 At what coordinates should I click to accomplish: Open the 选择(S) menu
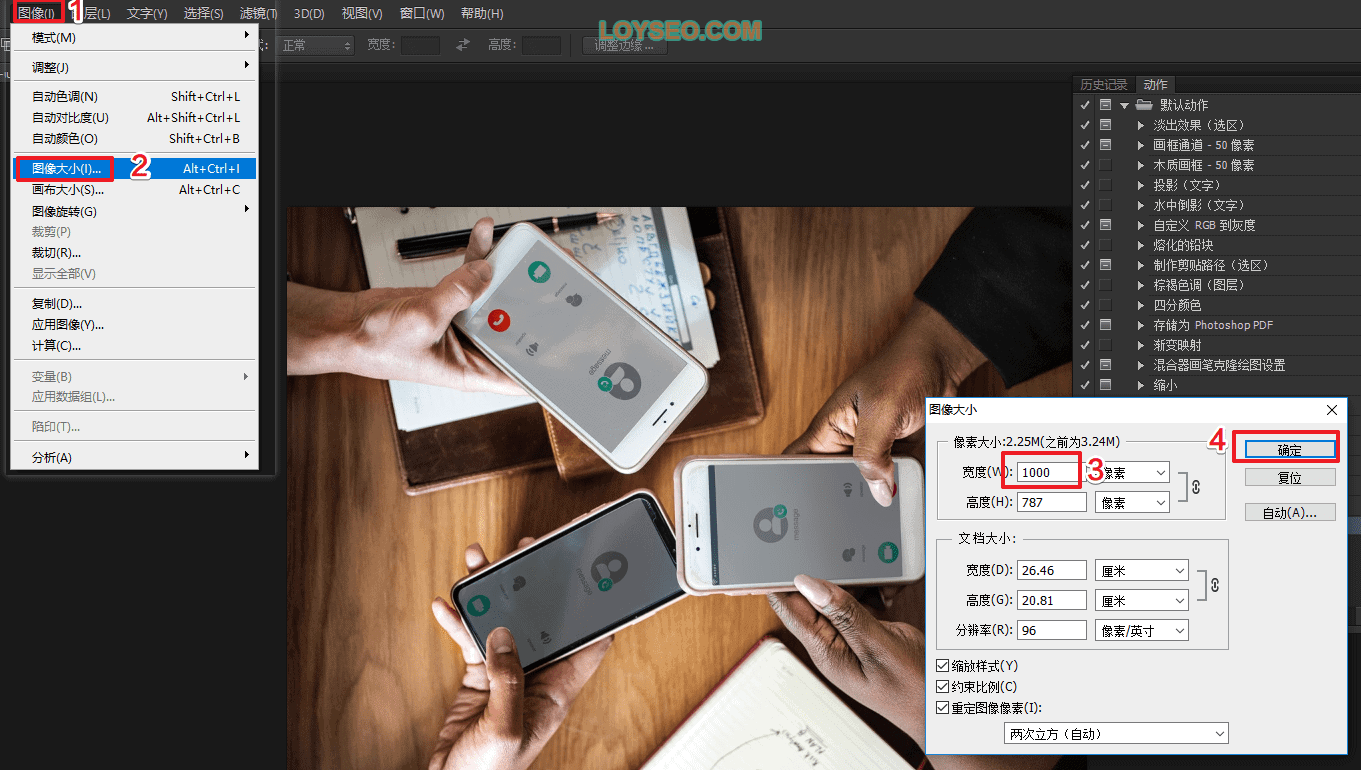(x=204, y=13)
